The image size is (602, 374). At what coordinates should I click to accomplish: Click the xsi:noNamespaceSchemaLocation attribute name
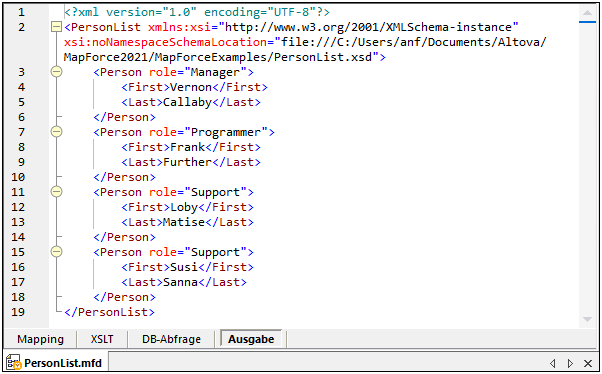pyautogui.click(x=165, y=42)
